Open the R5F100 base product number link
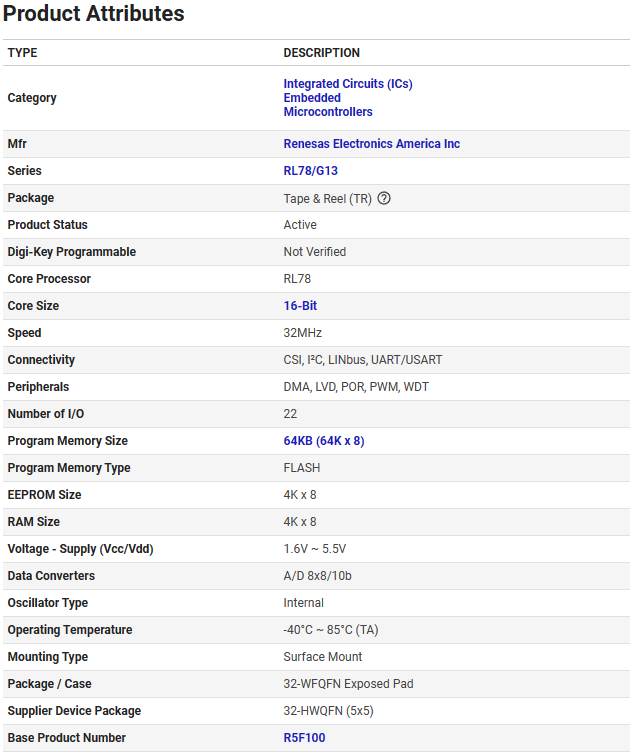The image size is (630, 756). tap(304, 738)
